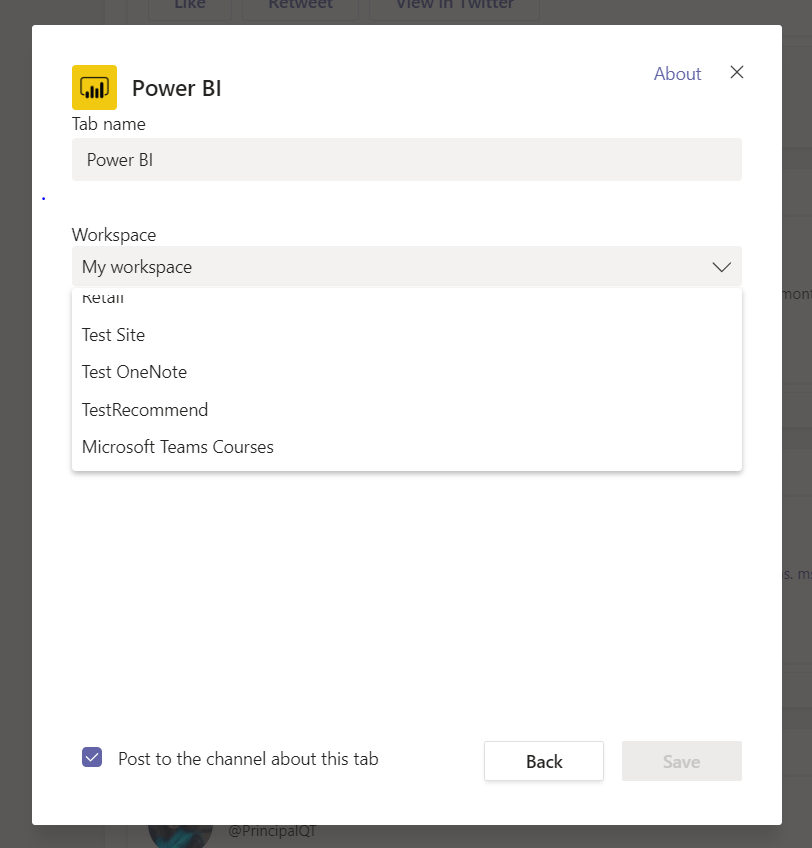This screenshot has width=812, height=848.
Task: Click the Retweet button behind dialog
Action: click(300, 6)
